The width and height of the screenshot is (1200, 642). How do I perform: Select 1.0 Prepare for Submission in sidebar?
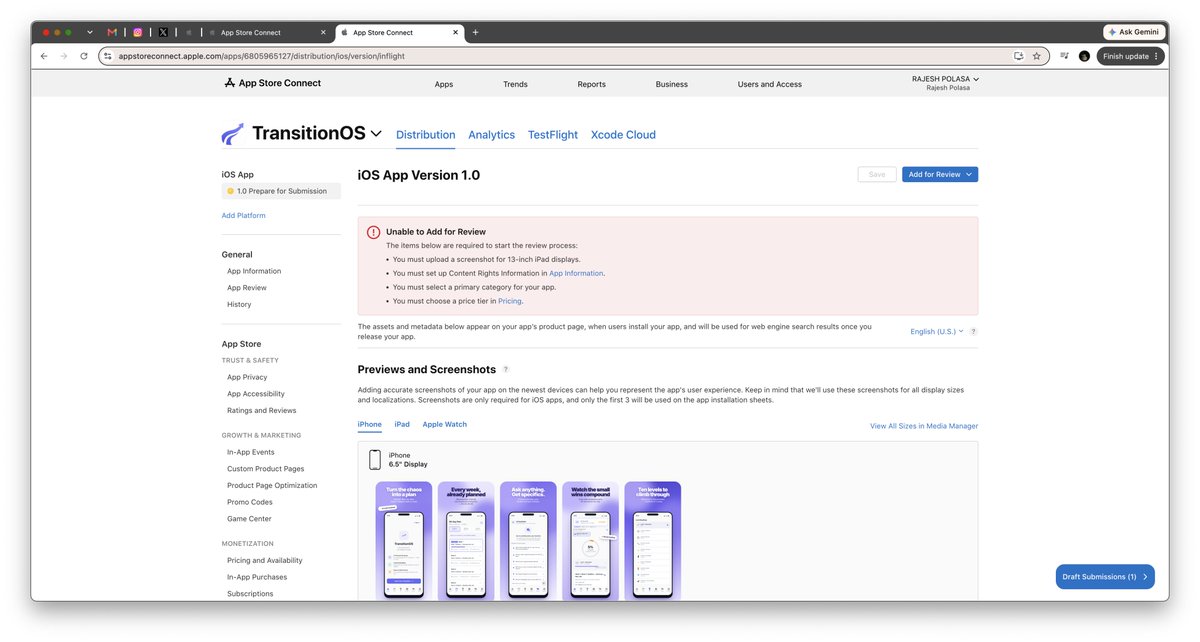tap(281, 191)
